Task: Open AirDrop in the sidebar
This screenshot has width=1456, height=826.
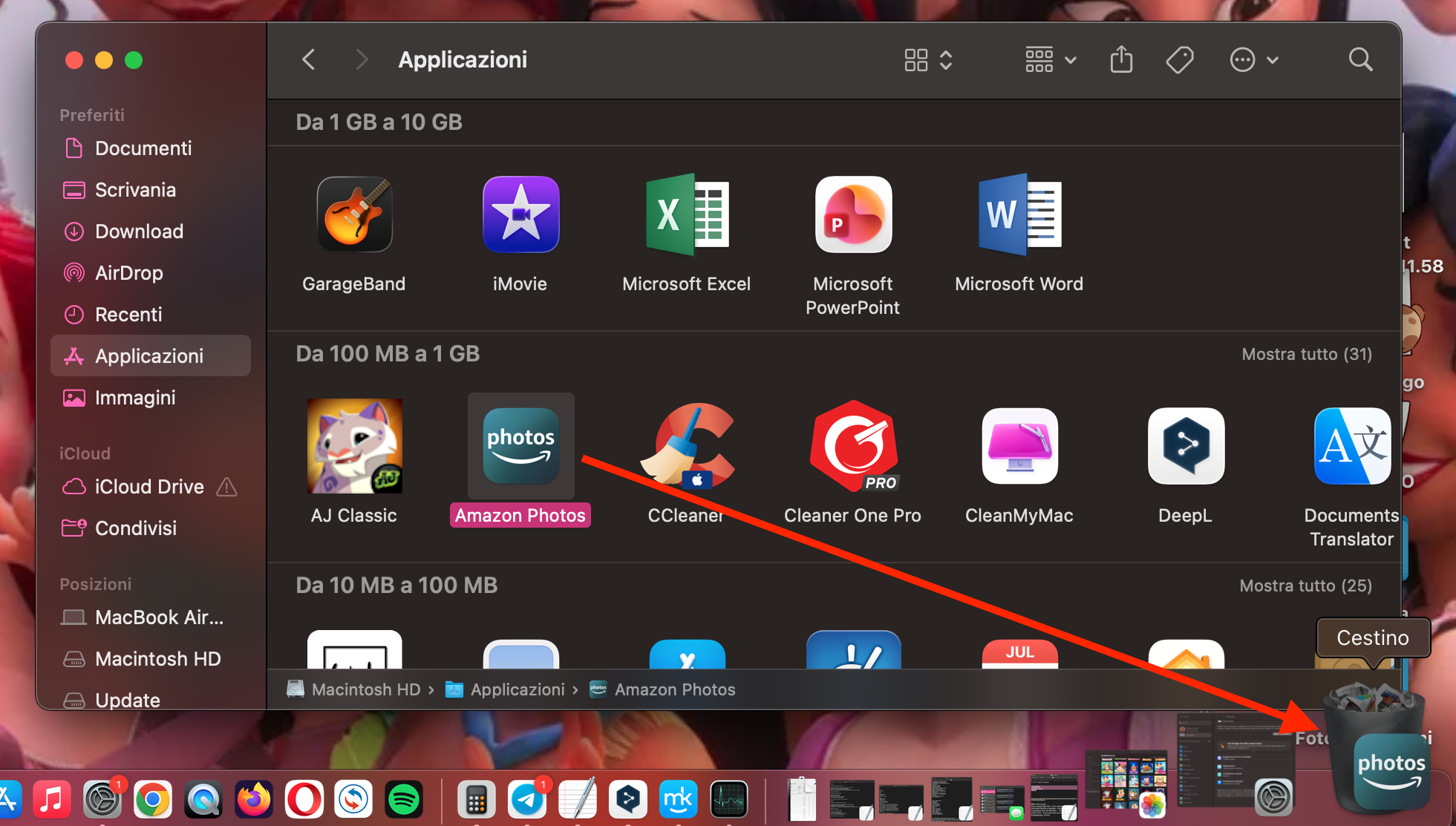Action: (150, 273)
